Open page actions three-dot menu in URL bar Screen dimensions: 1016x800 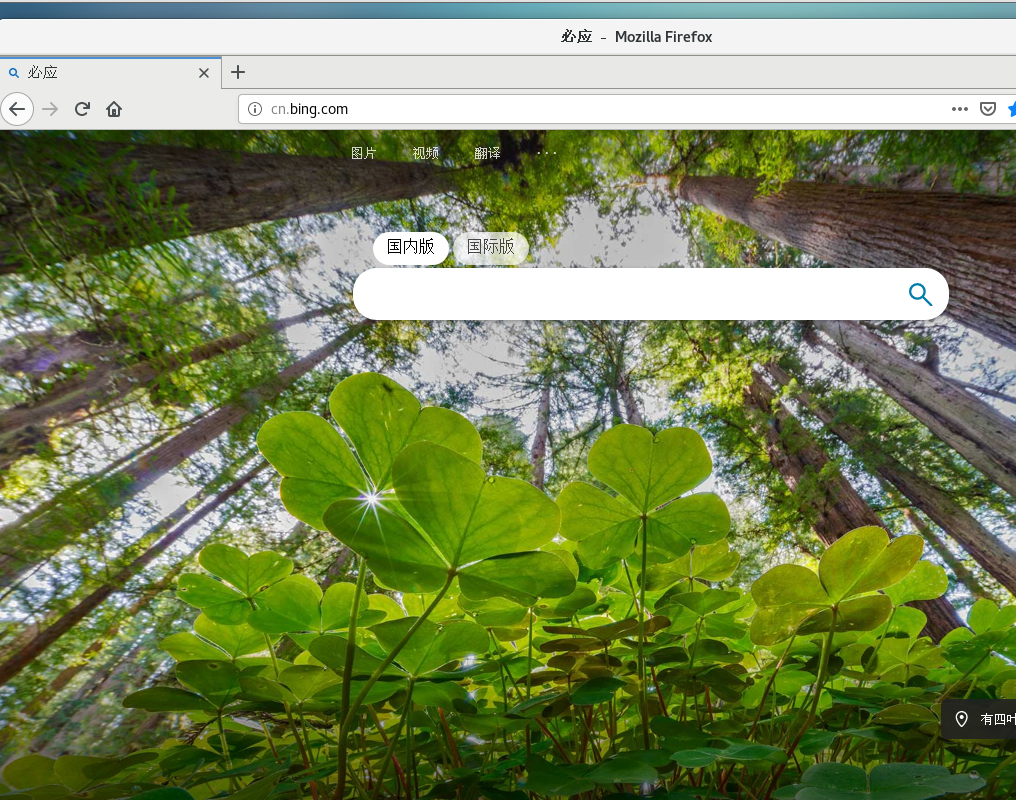click(960, 109)
